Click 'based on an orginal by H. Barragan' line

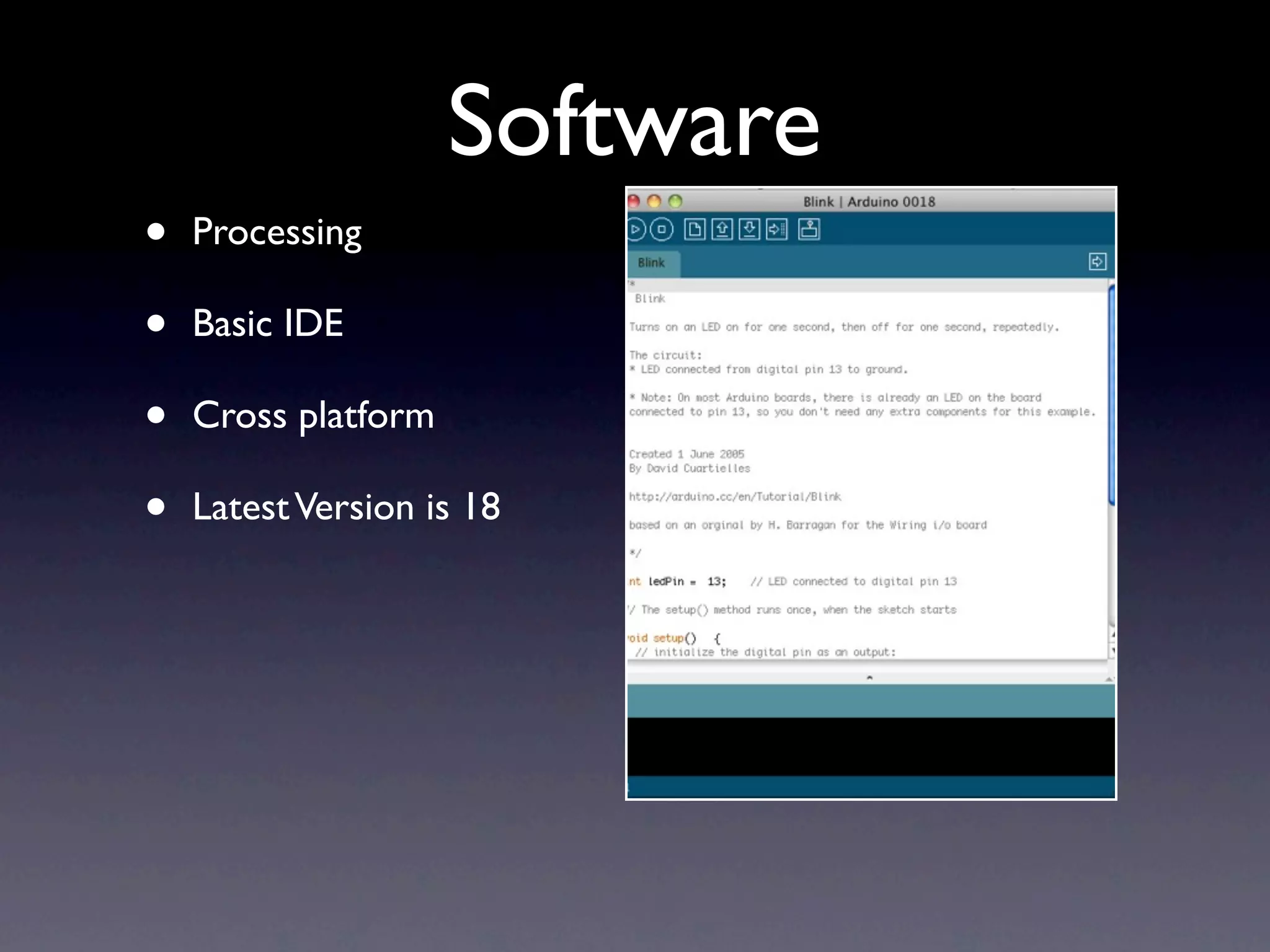pos(807,525)
